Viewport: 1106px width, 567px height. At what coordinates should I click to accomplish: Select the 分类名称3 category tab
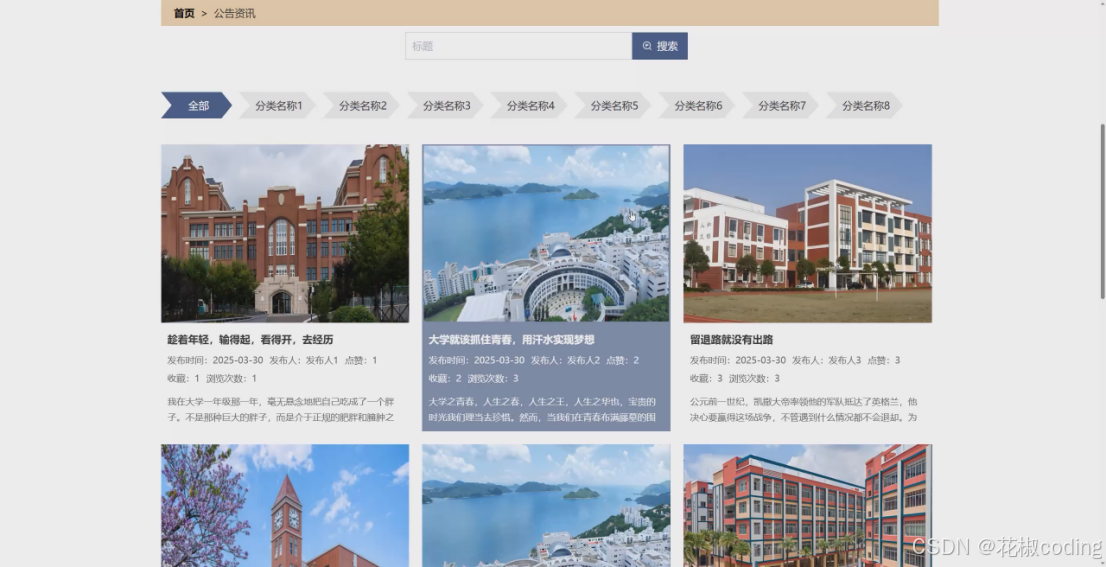point(445,105)
